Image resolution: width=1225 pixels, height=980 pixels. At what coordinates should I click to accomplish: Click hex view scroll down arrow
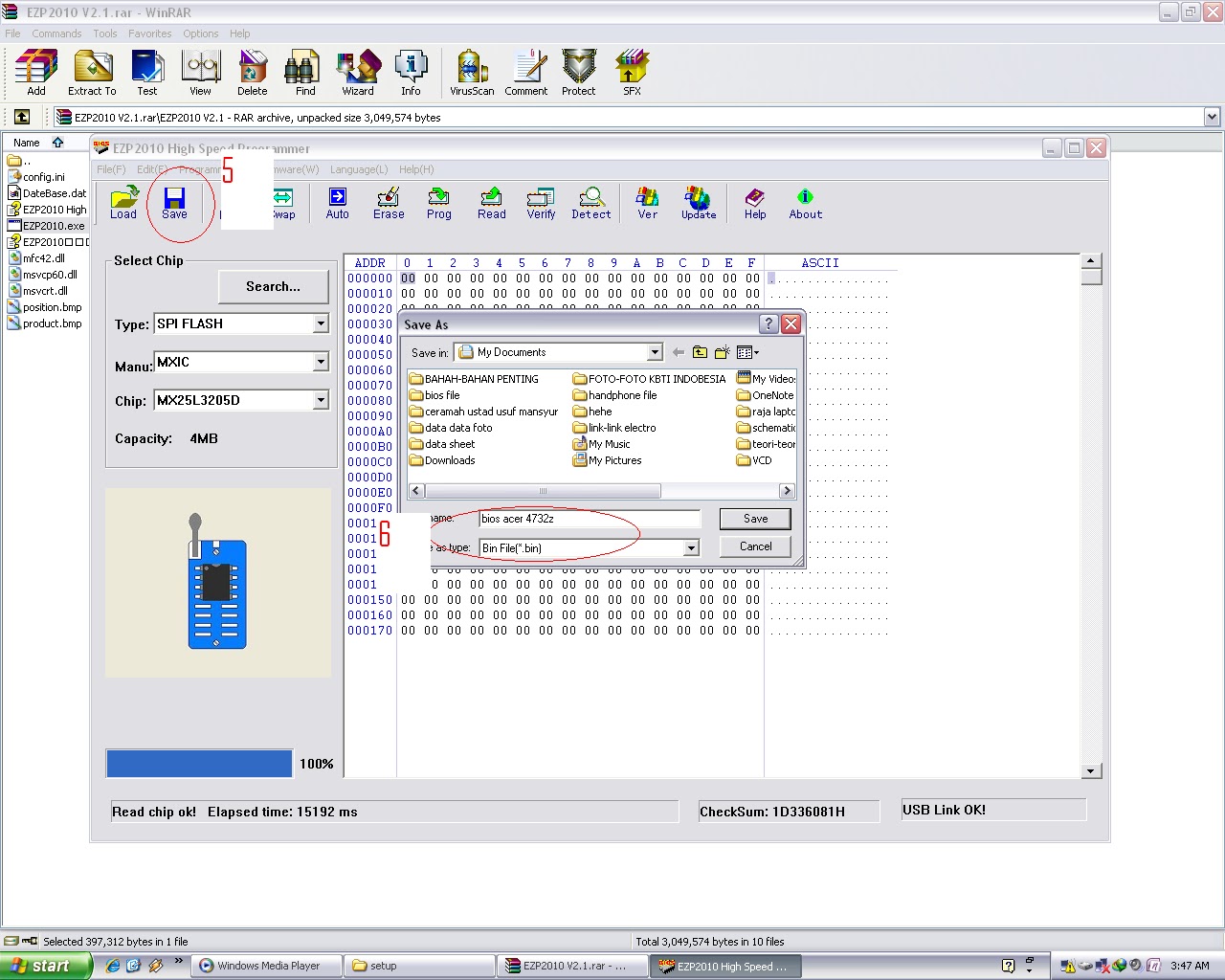[x=1091, y=770]
